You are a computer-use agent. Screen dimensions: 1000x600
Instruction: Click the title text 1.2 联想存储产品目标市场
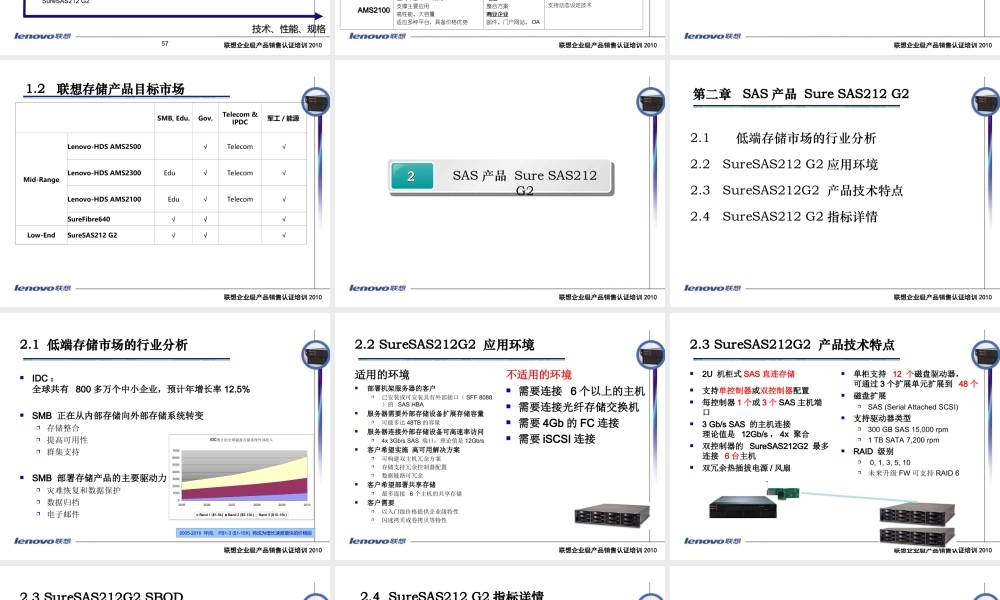point(105,89)
